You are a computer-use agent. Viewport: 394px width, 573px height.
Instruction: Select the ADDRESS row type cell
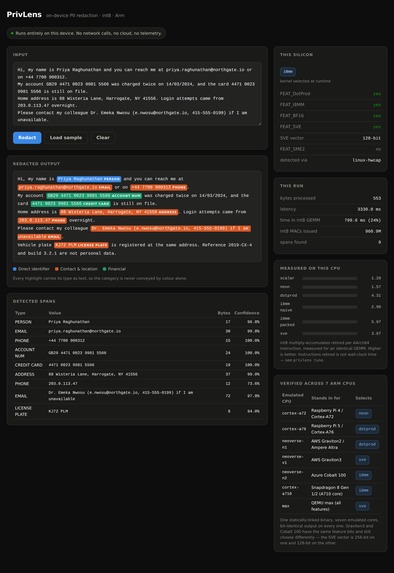[x=24, y=374]
